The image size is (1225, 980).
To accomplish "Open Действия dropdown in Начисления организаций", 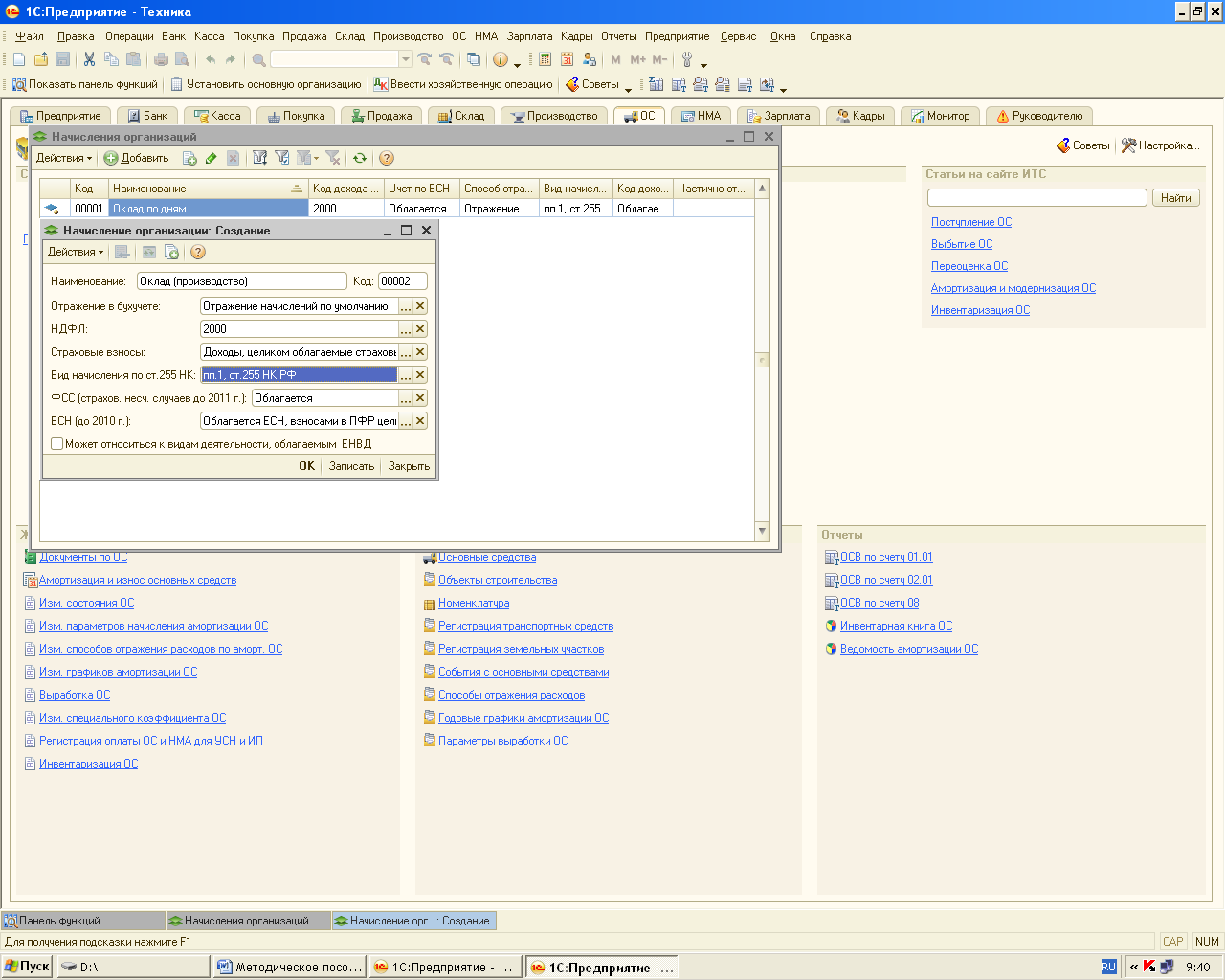I will pos(64,158).
